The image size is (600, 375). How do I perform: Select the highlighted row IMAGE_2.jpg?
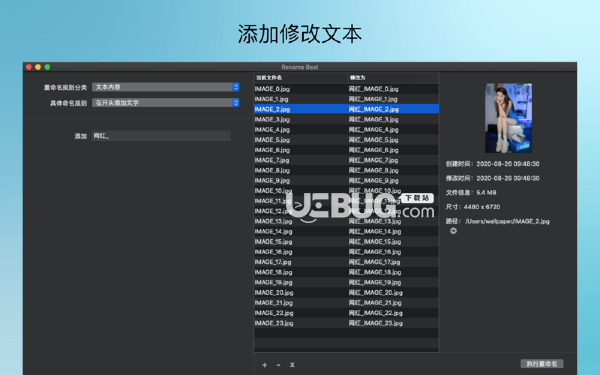[x=346, y=109]
